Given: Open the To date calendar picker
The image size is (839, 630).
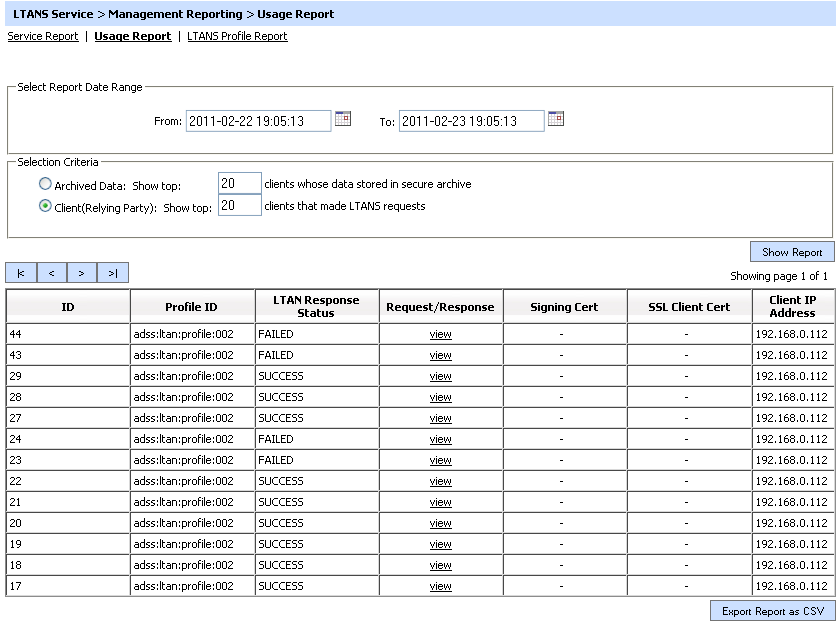Looking at the screenshot, I should [556, 119].
